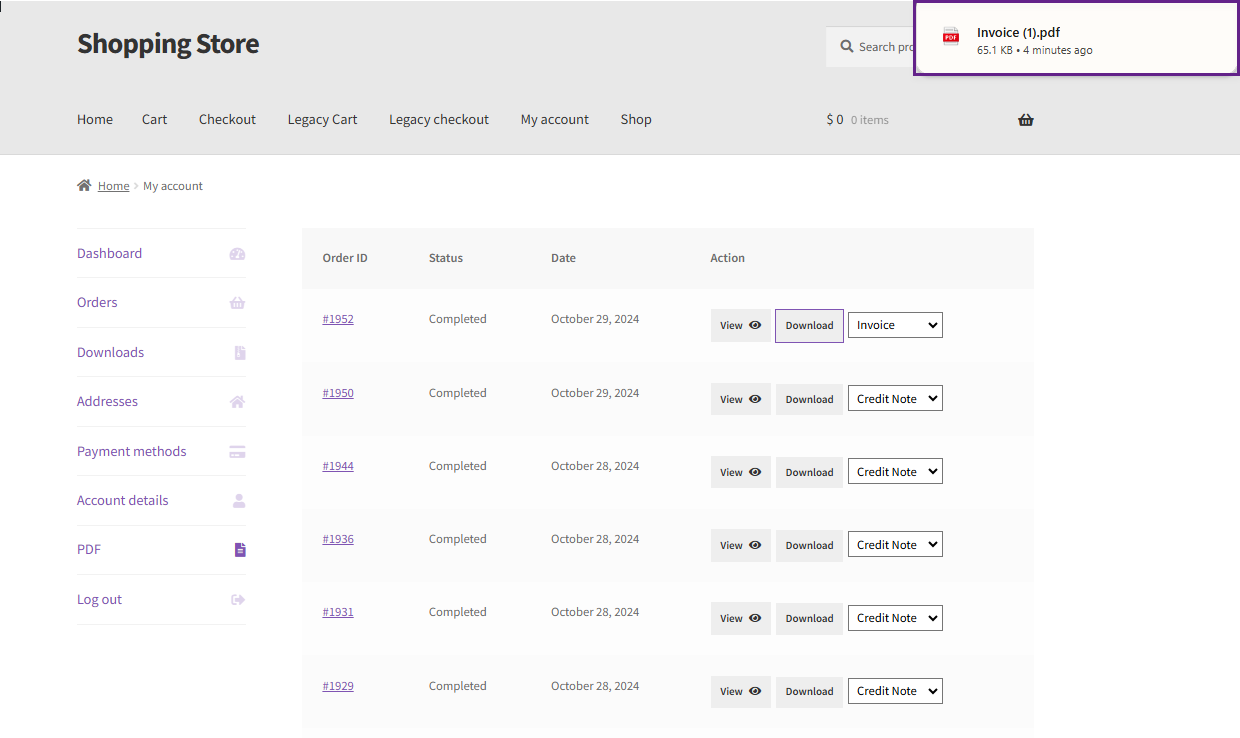Click the Account details person icon

pos(239,501)
